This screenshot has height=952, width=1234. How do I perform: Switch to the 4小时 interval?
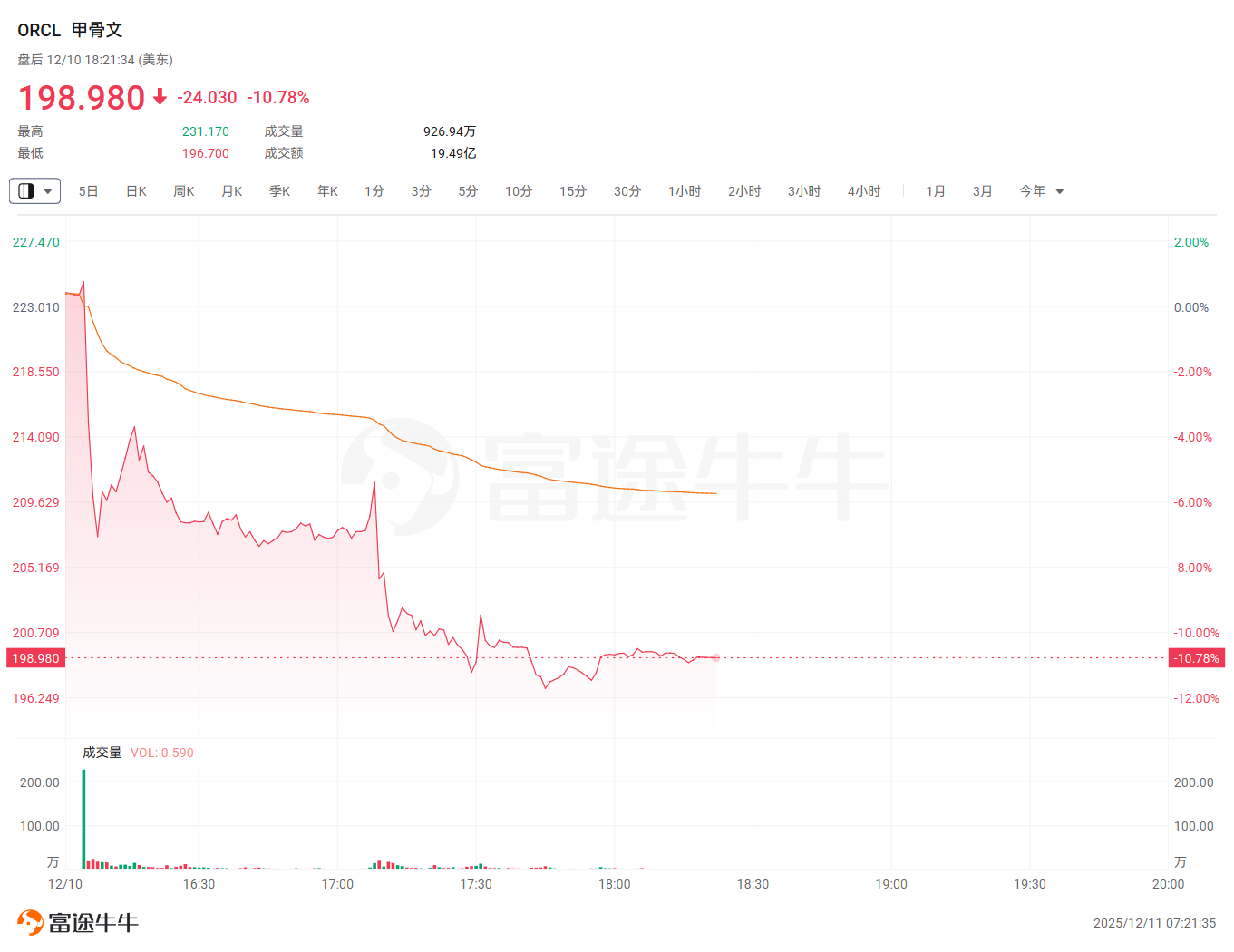coord(864,191)
